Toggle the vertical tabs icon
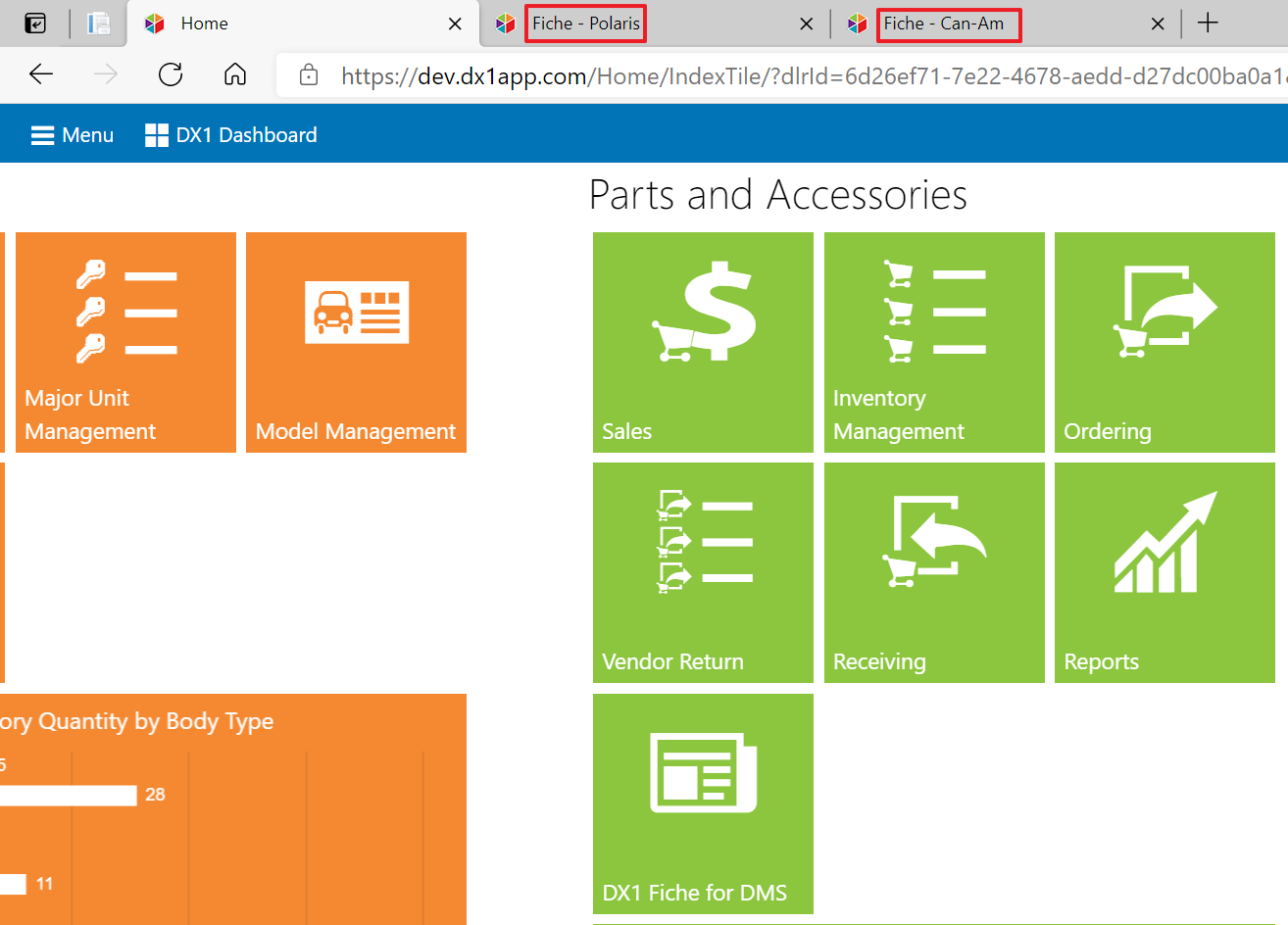The image size is (1288, 925). [98, 23]
